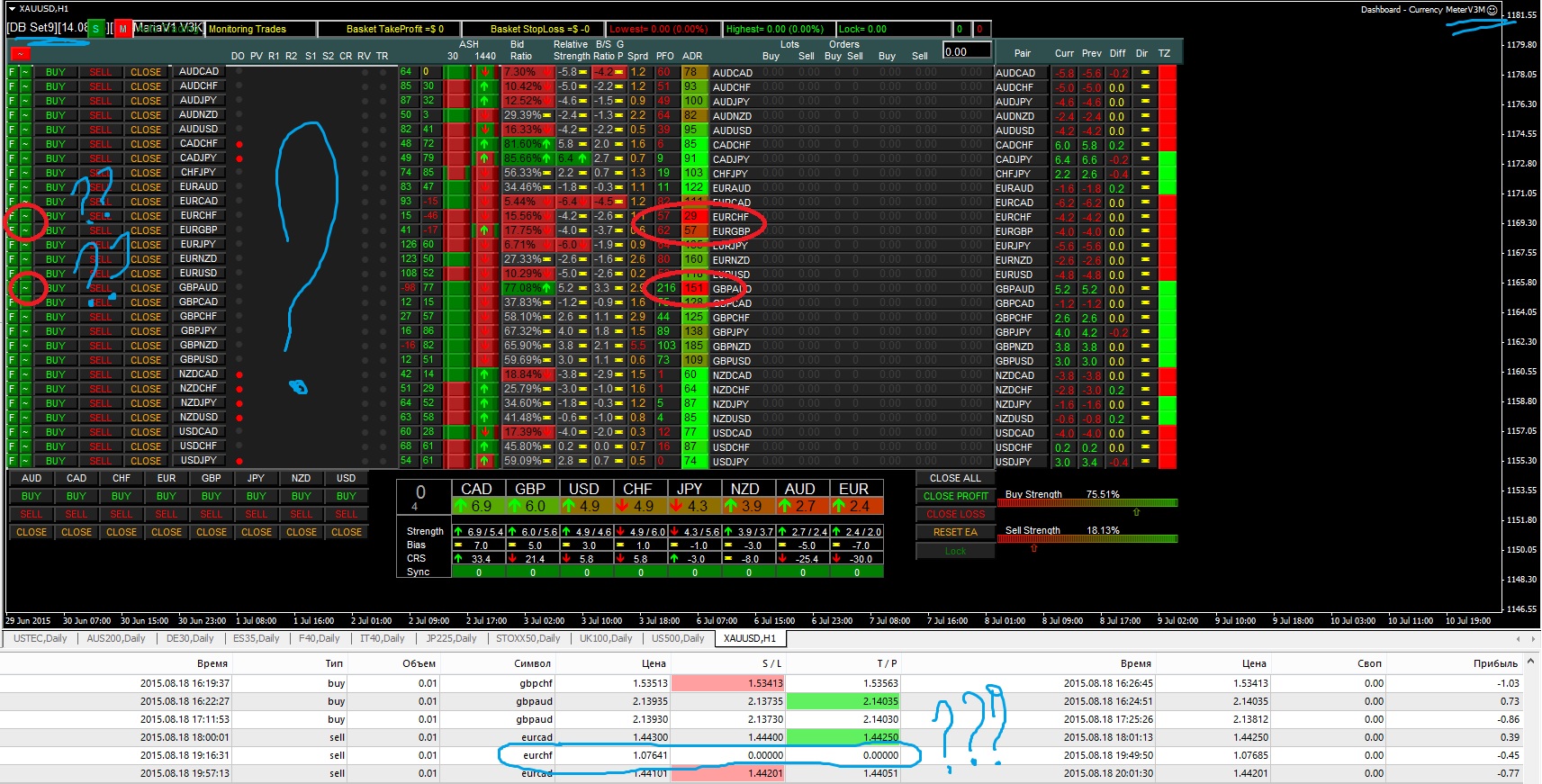Click the Sell Strength gradient bar

tap(1087, 539)
